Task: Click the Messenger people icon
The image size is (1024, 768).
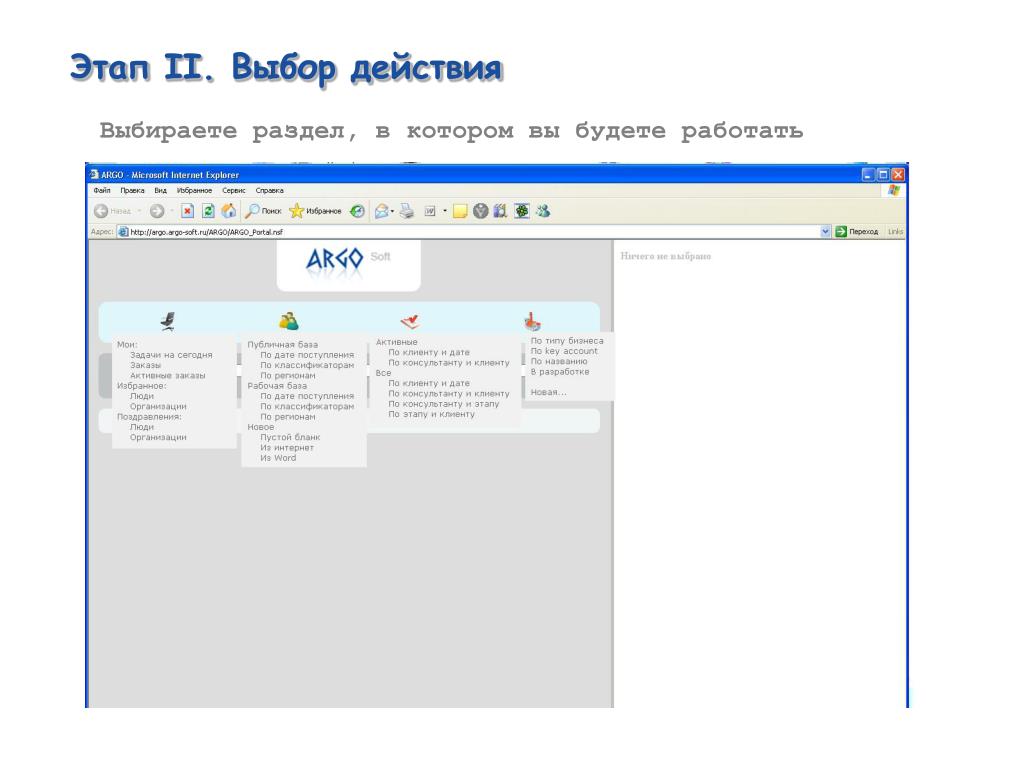Action: point(543,211)
